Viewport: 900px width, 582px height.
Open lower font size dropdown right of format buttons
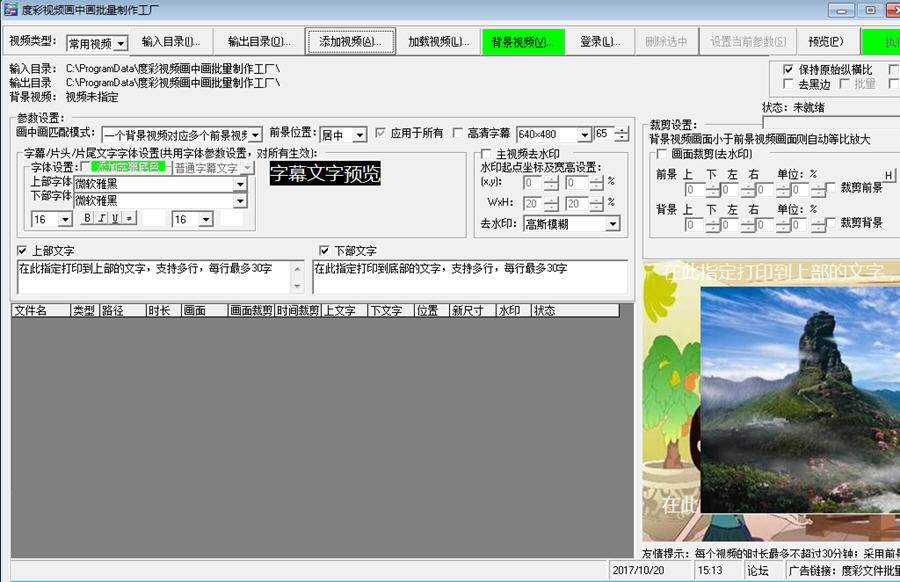pyautogui.click(x=193, y=219)
